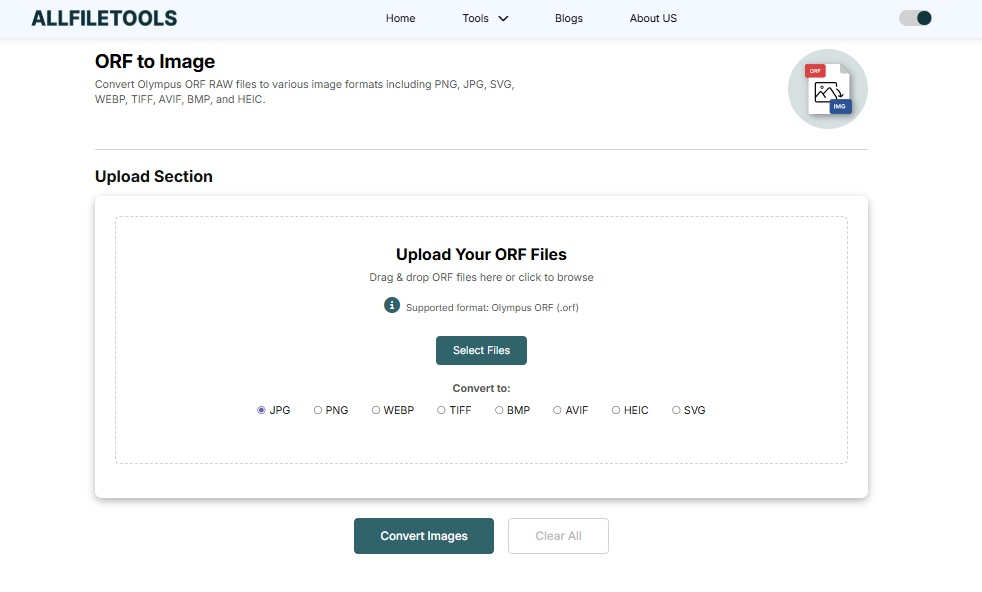Click the Clear All button

pyautogui.click(x=558, y=536)
